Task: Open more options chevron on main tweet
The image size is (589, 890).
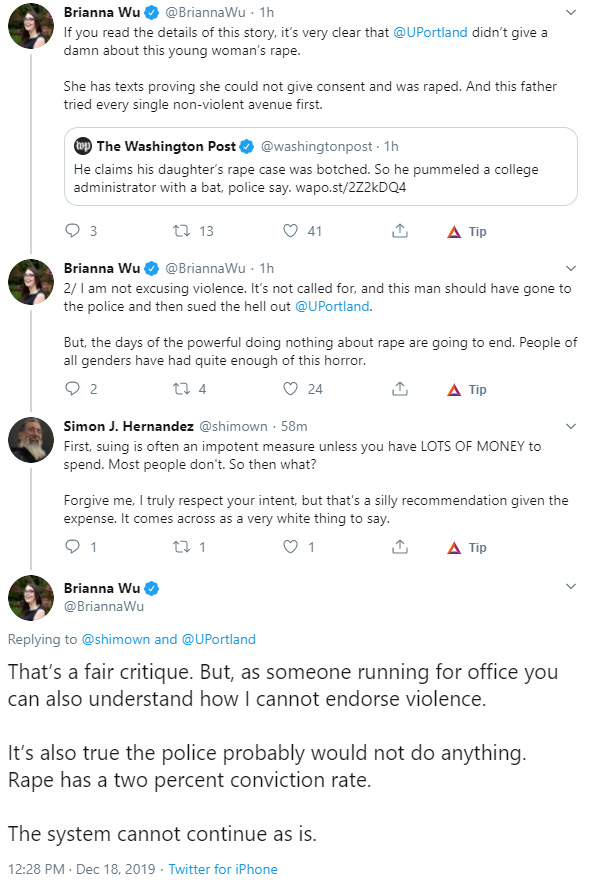Action: tap(571, 586)
